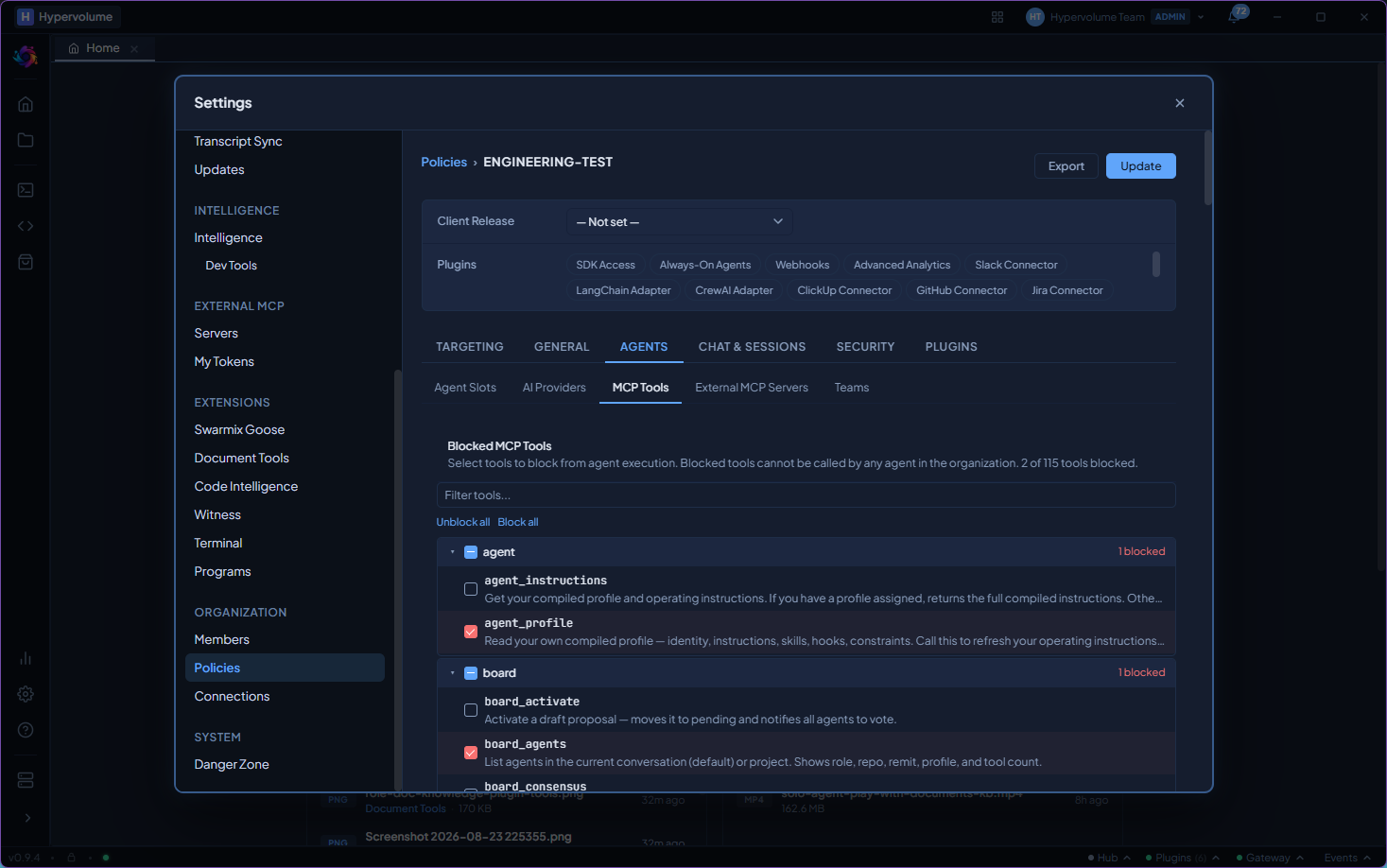Click the settings content scrollbar
The height and width of the screenshot is (868, 1387).
(1208, 168)
